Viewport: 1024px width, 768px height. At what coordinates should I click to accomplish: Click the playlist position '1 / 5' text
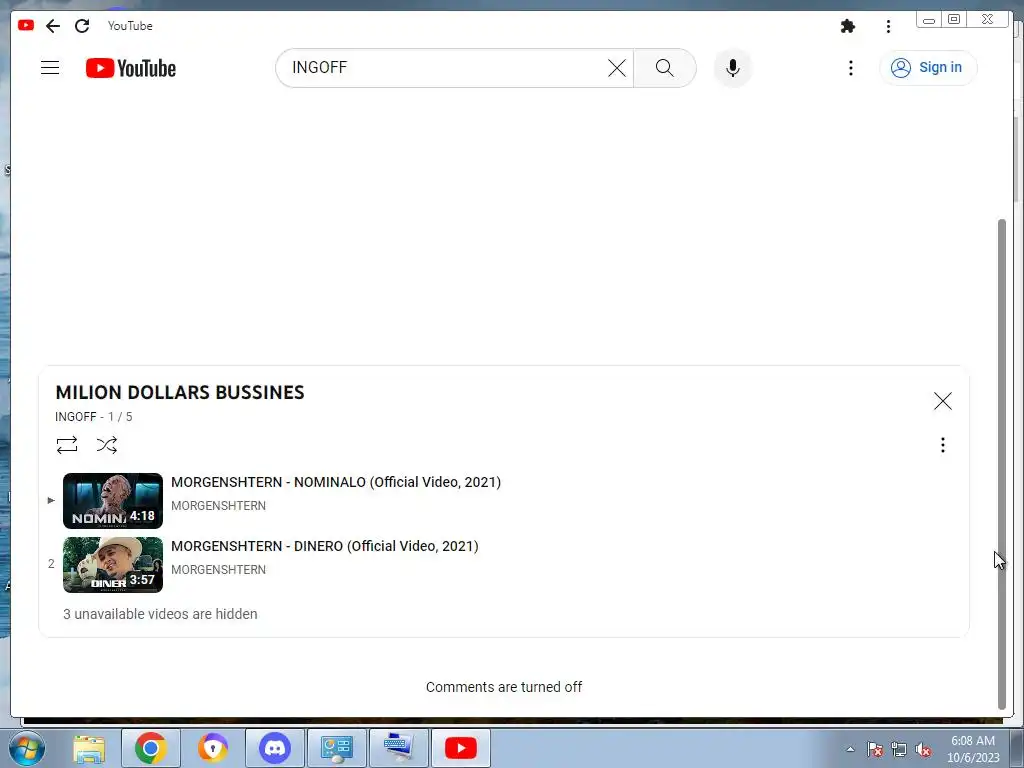click(120, 417)
